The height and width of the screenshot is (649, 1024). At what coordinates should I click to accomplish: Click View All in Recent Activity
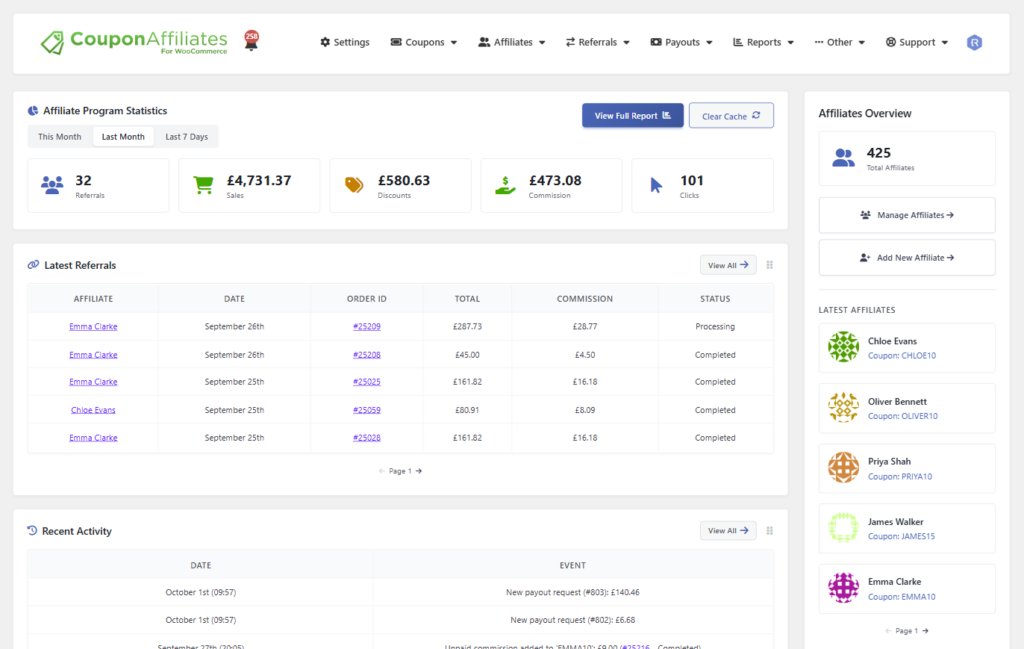coord(728,531)
